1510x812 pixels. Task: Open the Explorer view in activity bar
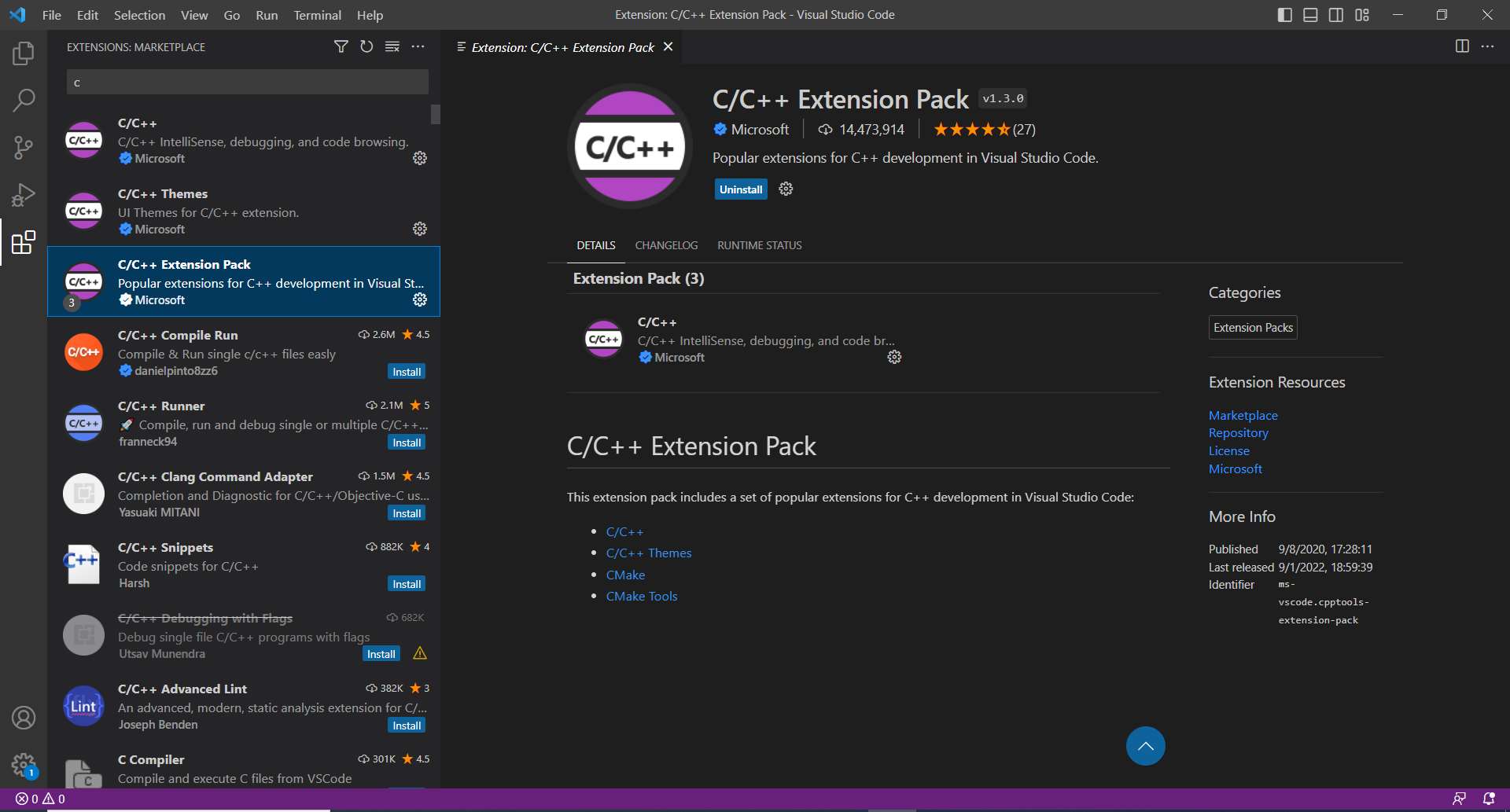[24, 53]
